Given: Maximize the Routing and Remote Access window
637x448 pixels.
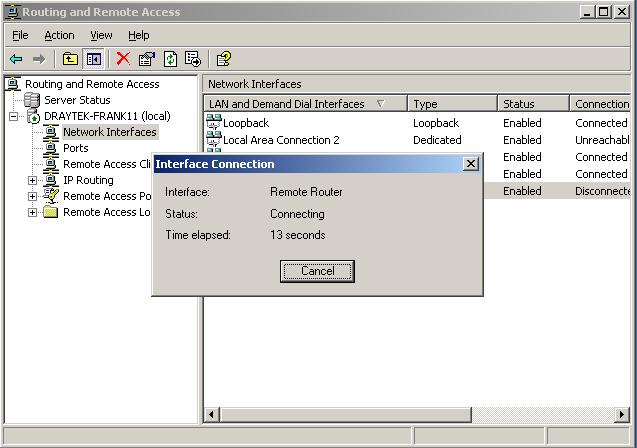Looking at the screenshot, I should click(x=603, y=12).
